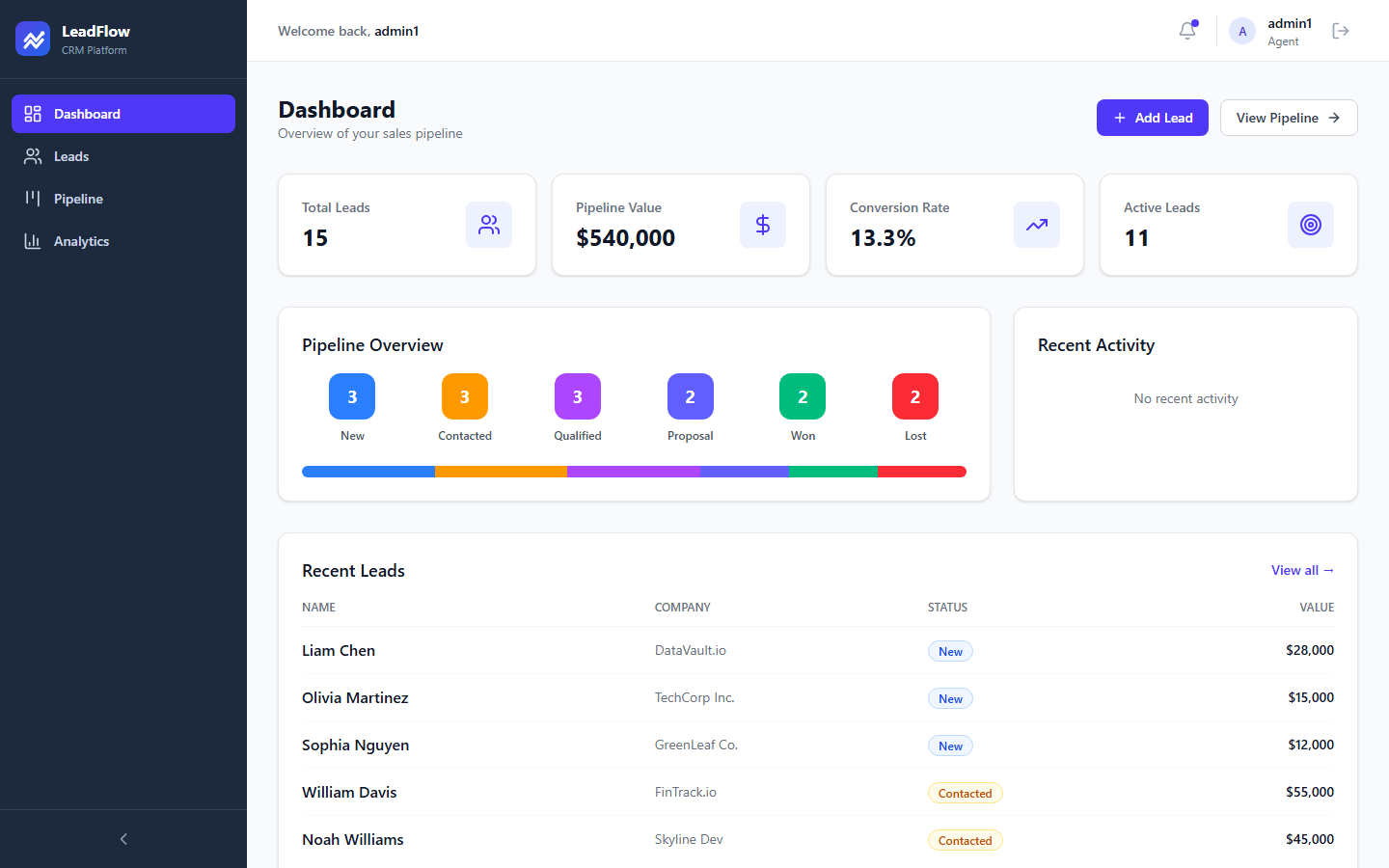Open Pipeline from the sidebar
The height and width of the screenshot is (868, 1389).
click(78, 199)
